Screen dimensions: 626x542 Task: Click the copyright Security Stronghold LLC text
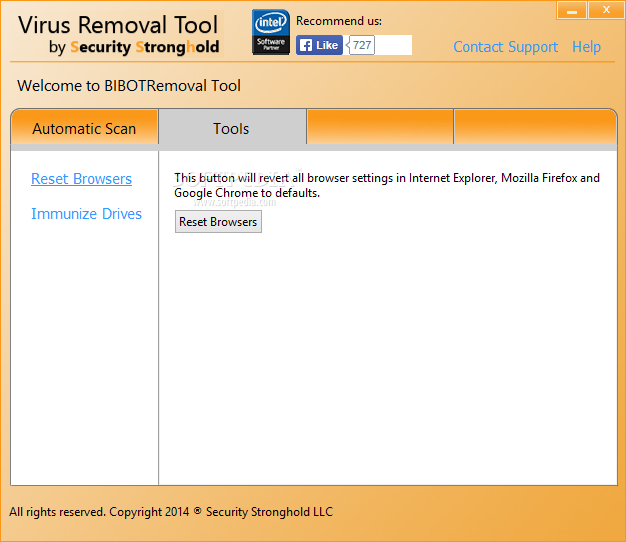(171, 512)
